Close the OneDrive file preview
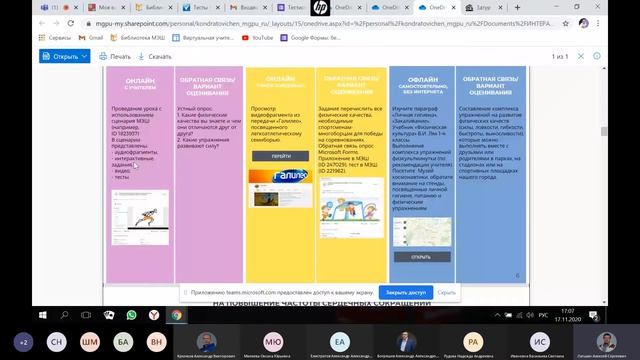The height and width of the screenshot is (360, 640). 580,56
